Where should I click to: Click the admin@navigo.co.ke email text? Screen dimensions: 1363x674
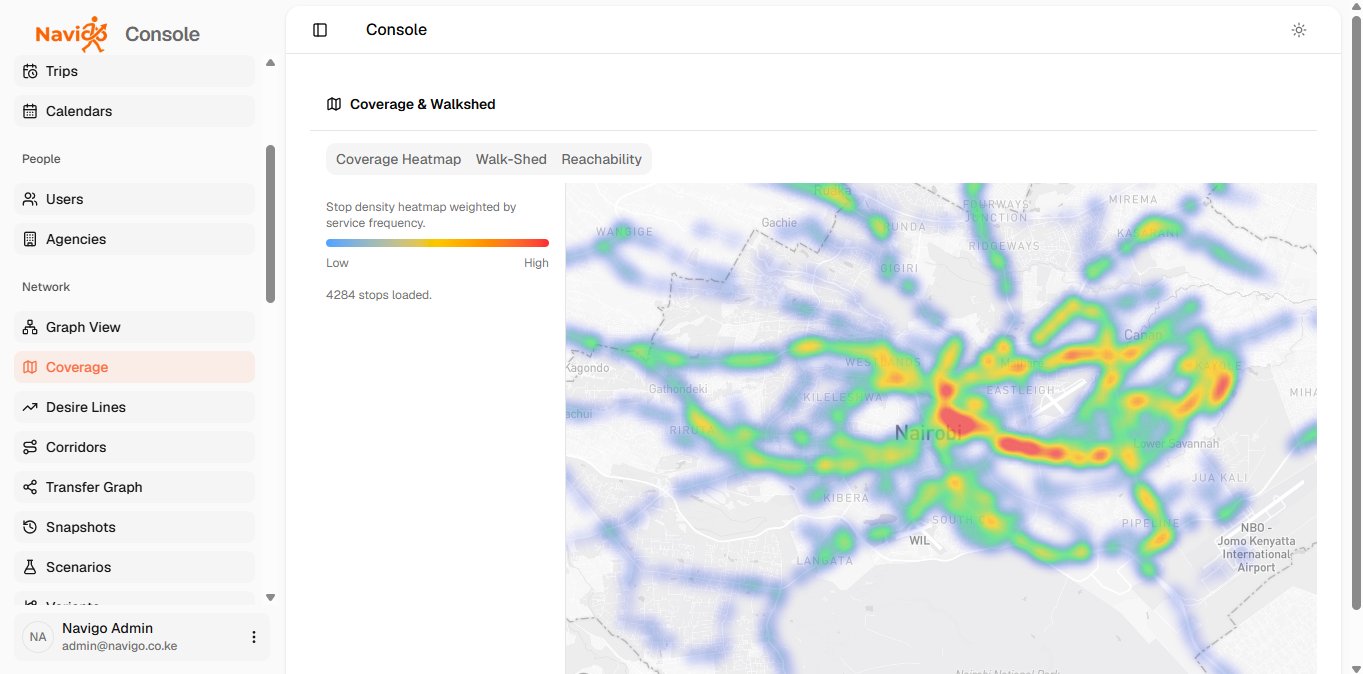[120, 646]
